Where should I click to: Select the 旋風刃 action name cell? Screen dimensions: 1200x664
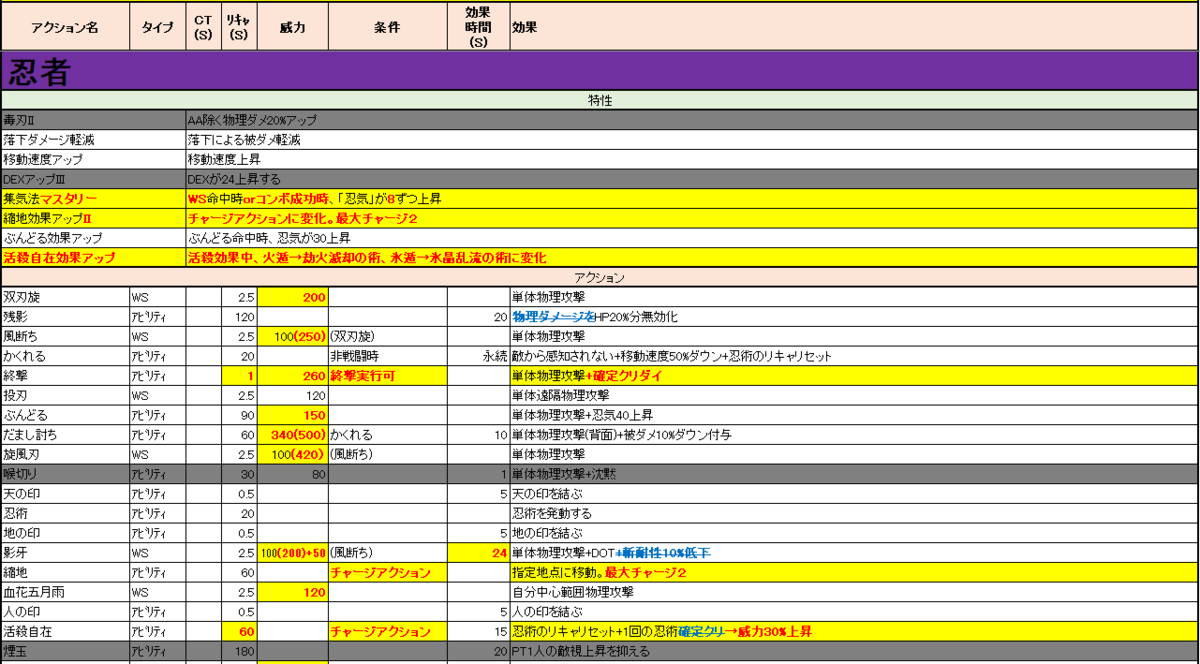pos(65,455)
